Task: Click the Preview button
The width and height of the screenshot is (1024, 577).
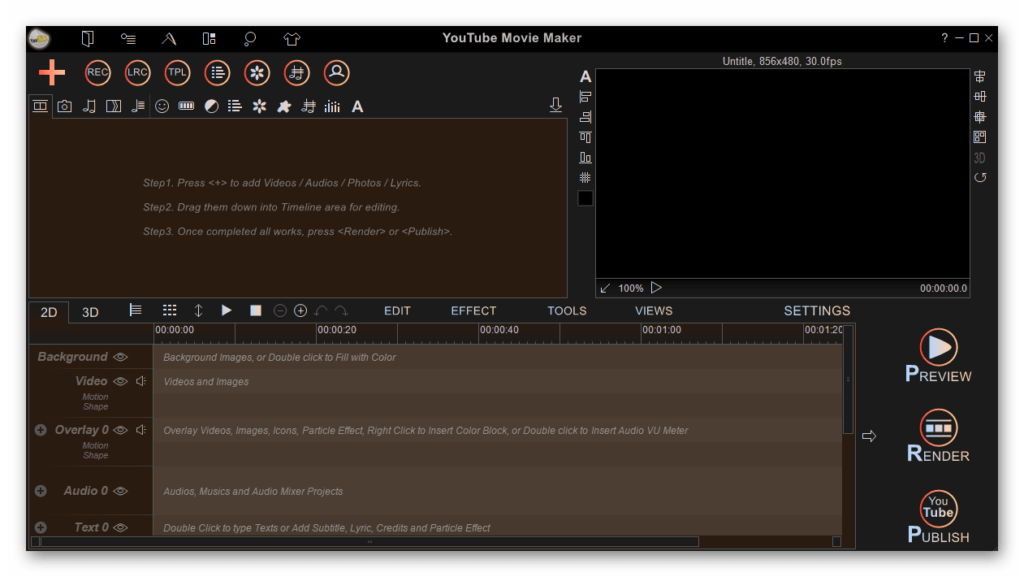Action: (938, 356)
